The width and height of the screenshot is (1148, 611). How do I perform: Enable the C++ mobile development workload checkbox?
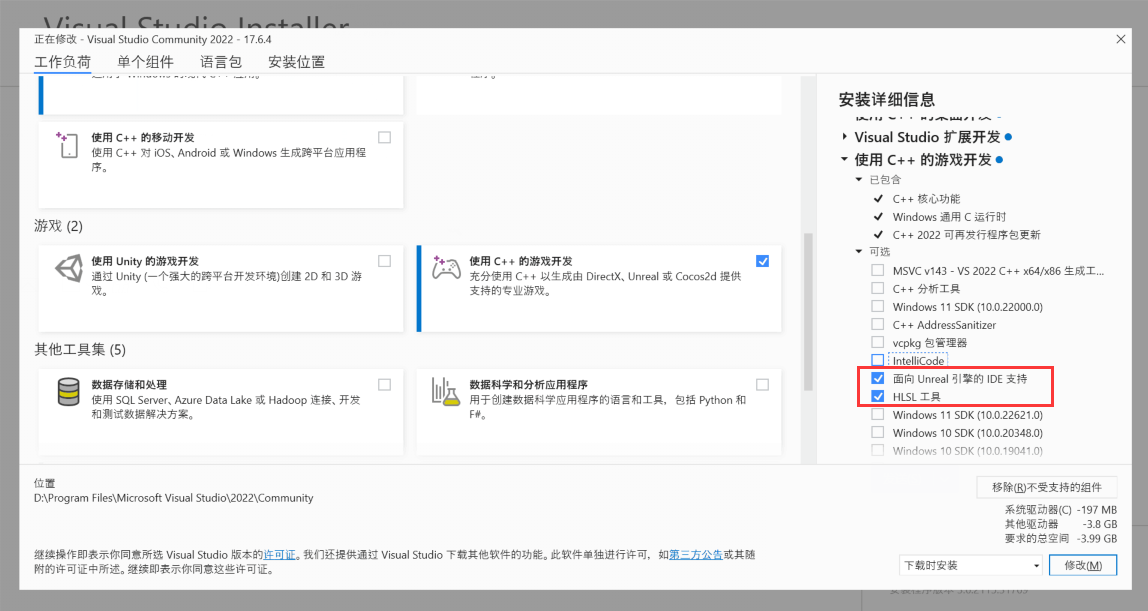click(384, 138)
